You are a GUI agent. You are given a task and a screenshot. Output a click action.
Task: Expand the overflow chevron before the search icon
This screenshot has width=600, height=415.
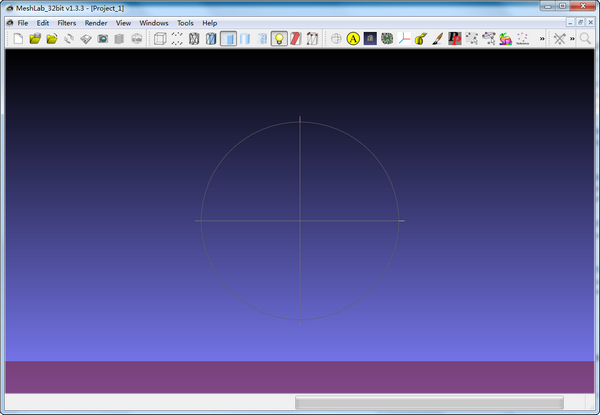click(x=572, y=39)
